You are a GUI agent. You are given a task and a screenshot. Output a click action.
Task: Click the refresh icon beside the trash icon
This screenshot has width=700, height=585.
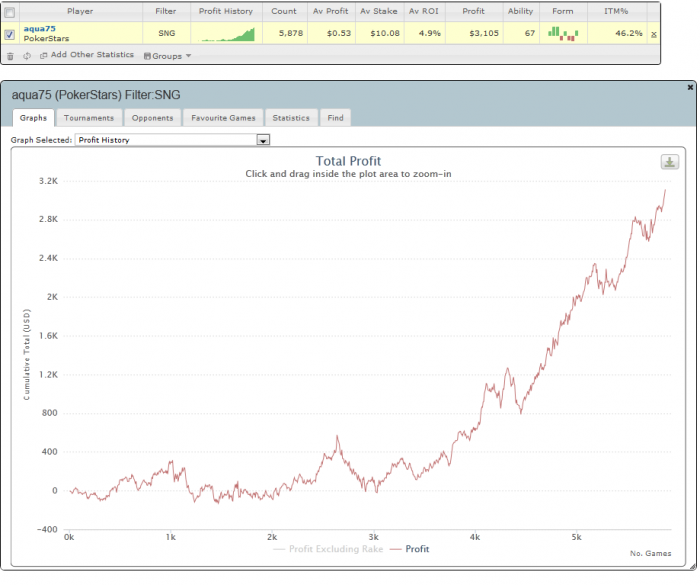click(27, 56)
